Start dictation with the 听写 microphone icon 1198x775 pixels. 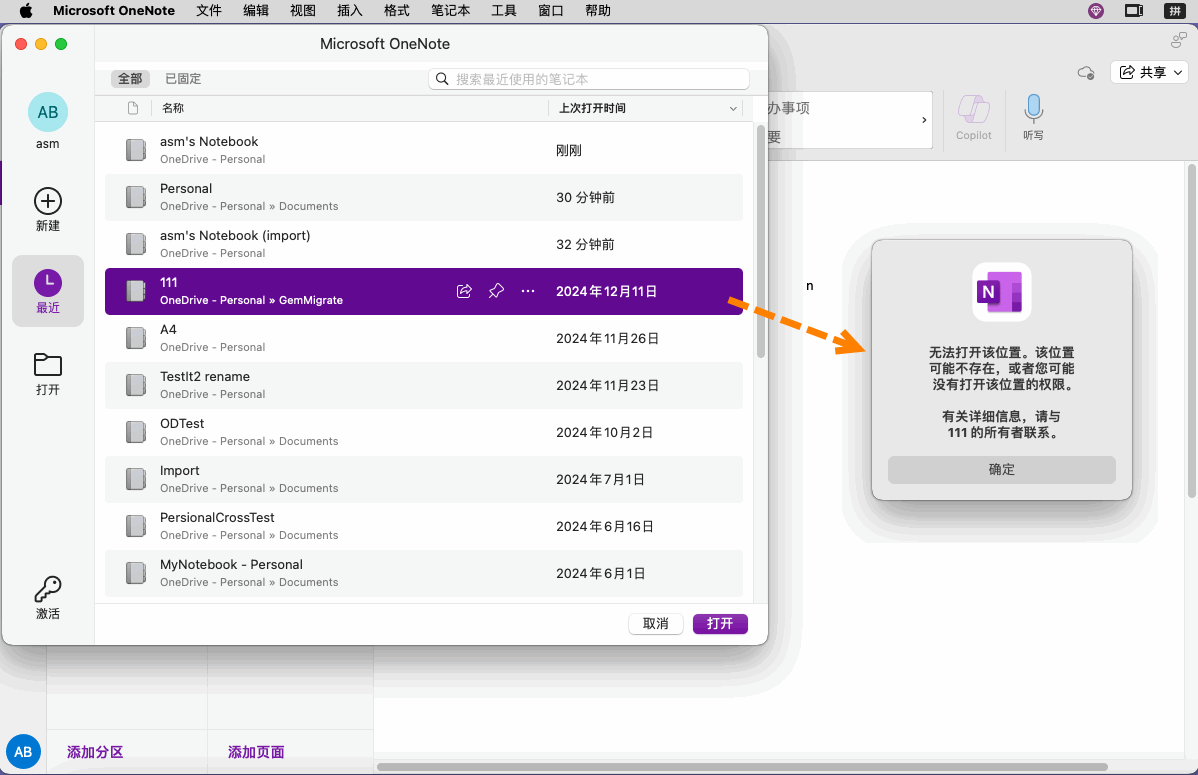point(1033,109)
